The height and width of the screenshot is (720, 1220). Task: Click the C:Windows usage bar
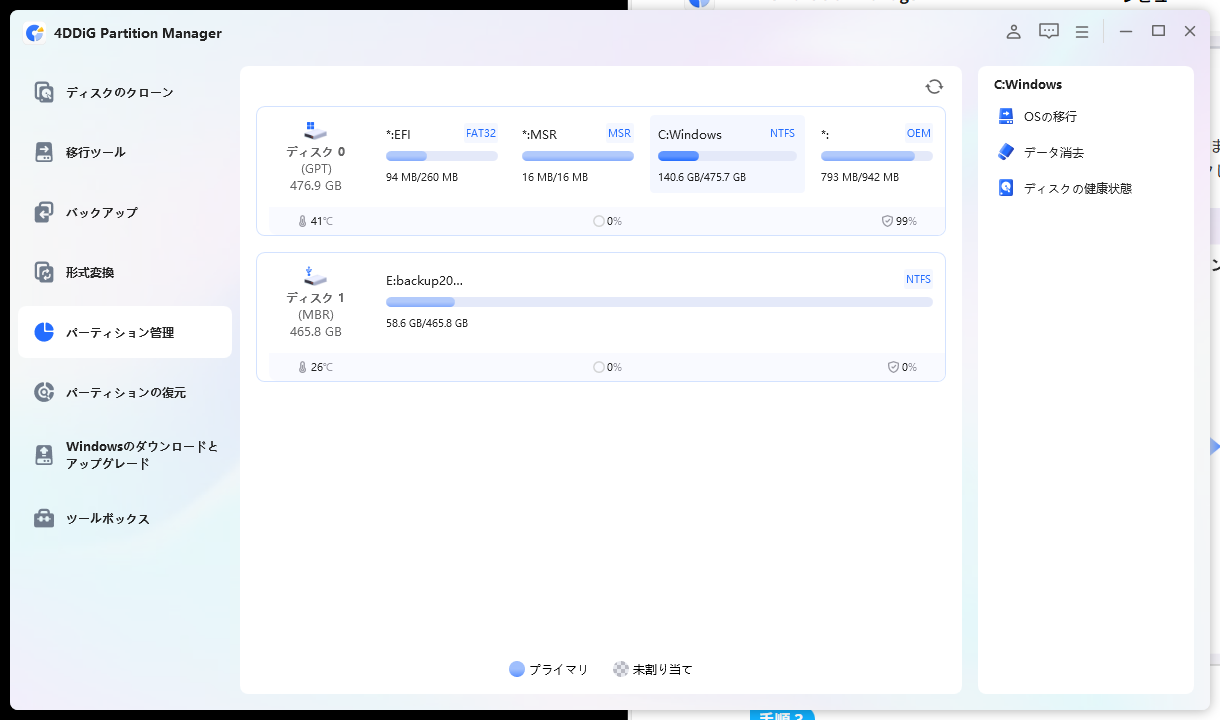click(x=727, y=156)
